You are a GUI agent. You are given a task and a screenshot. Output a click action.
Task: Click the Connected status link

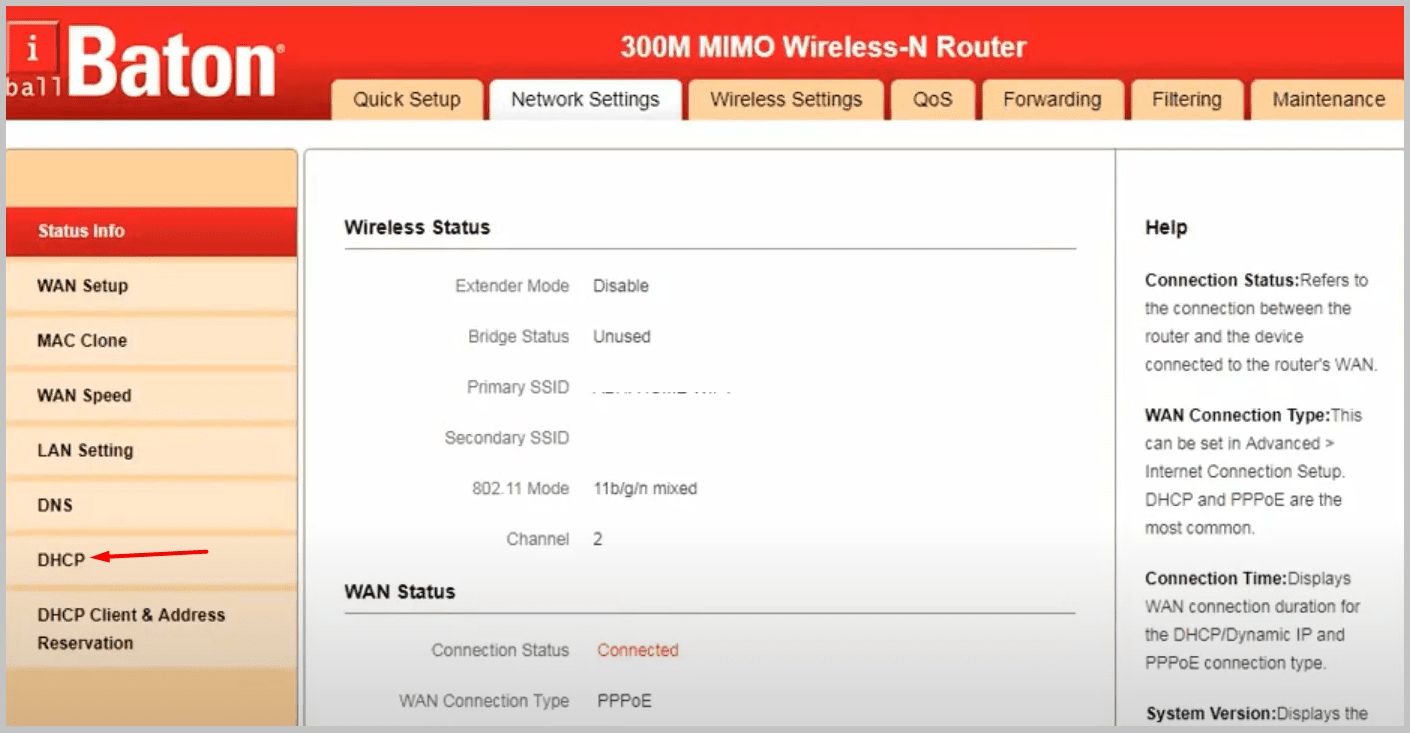point(637,650)
